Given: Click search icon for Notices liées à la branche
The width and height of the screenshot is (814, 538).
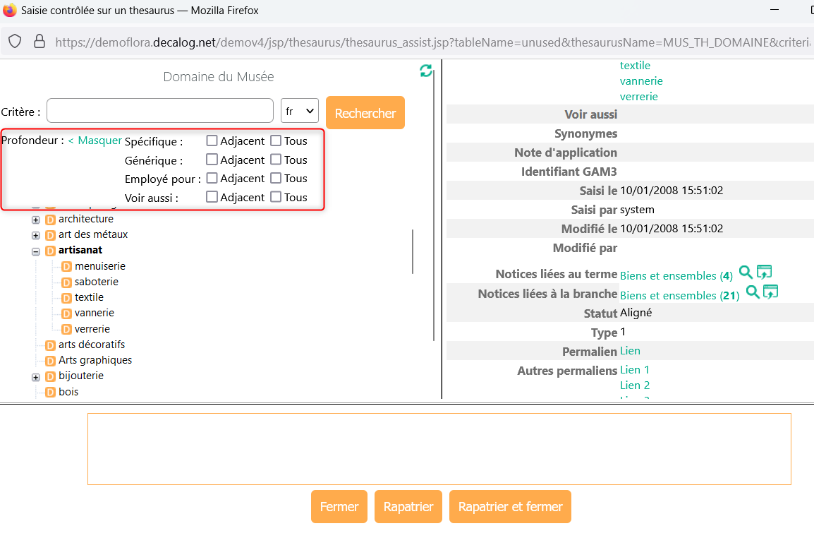Looking at the screenshot, I should click(751, 293).
